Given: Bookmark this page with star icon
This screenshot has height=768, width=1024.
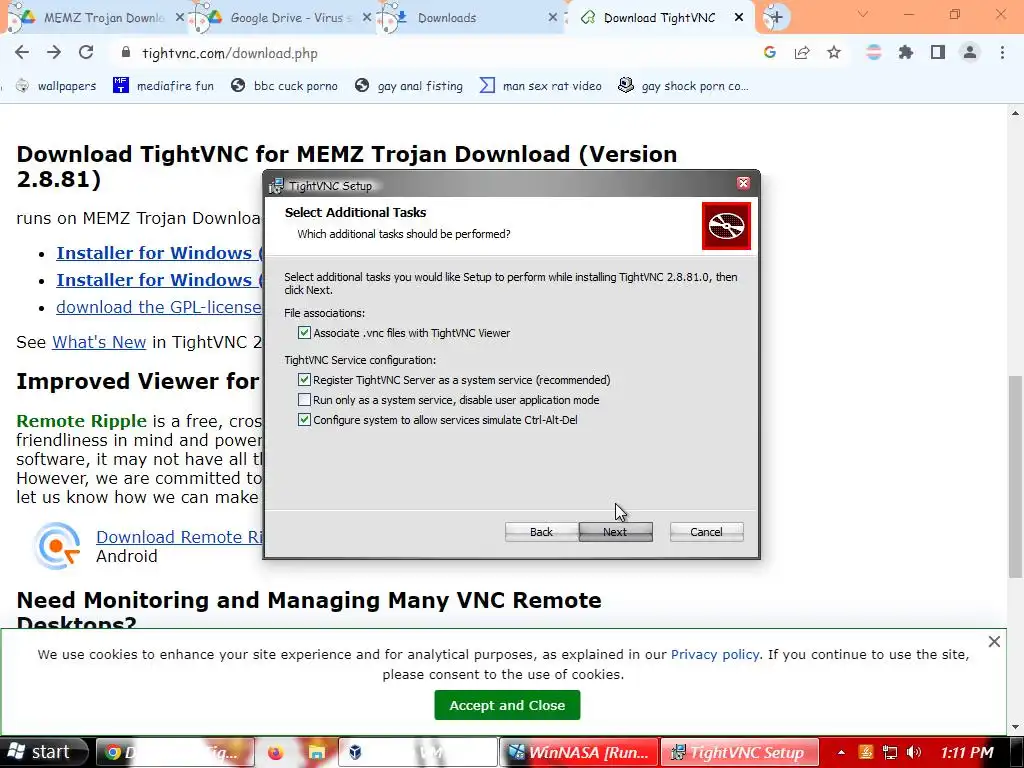Looking at the screenshot, I should point(834,52).
